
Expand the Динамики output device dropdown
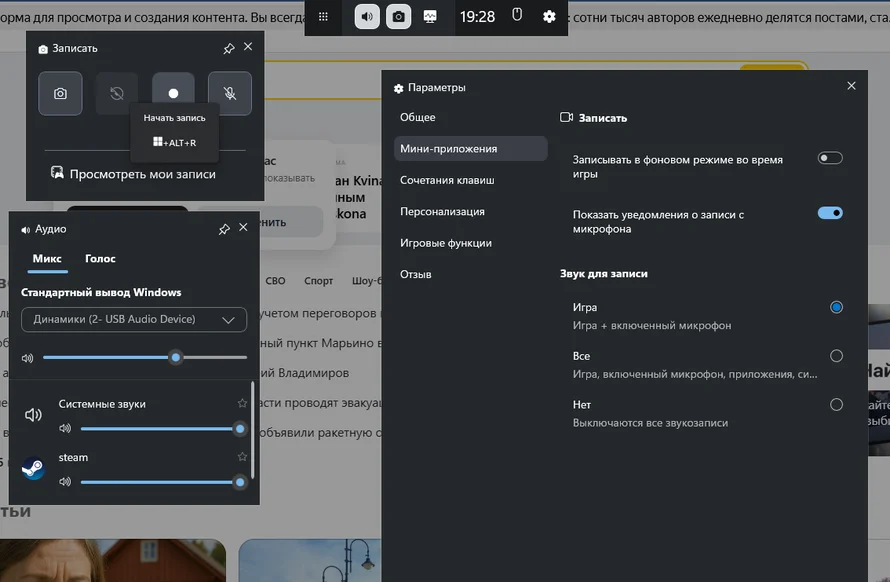tap(134, 320)
